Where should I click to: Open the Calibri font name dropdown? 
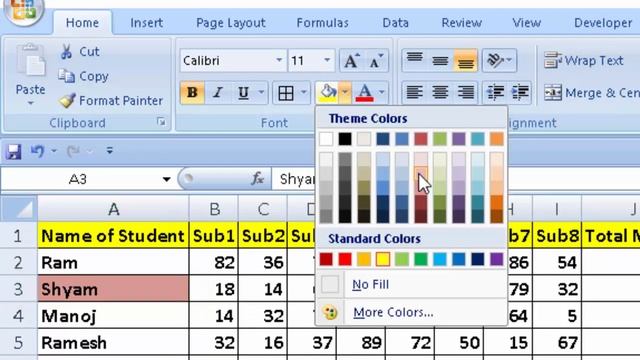[x=279, y=60]
